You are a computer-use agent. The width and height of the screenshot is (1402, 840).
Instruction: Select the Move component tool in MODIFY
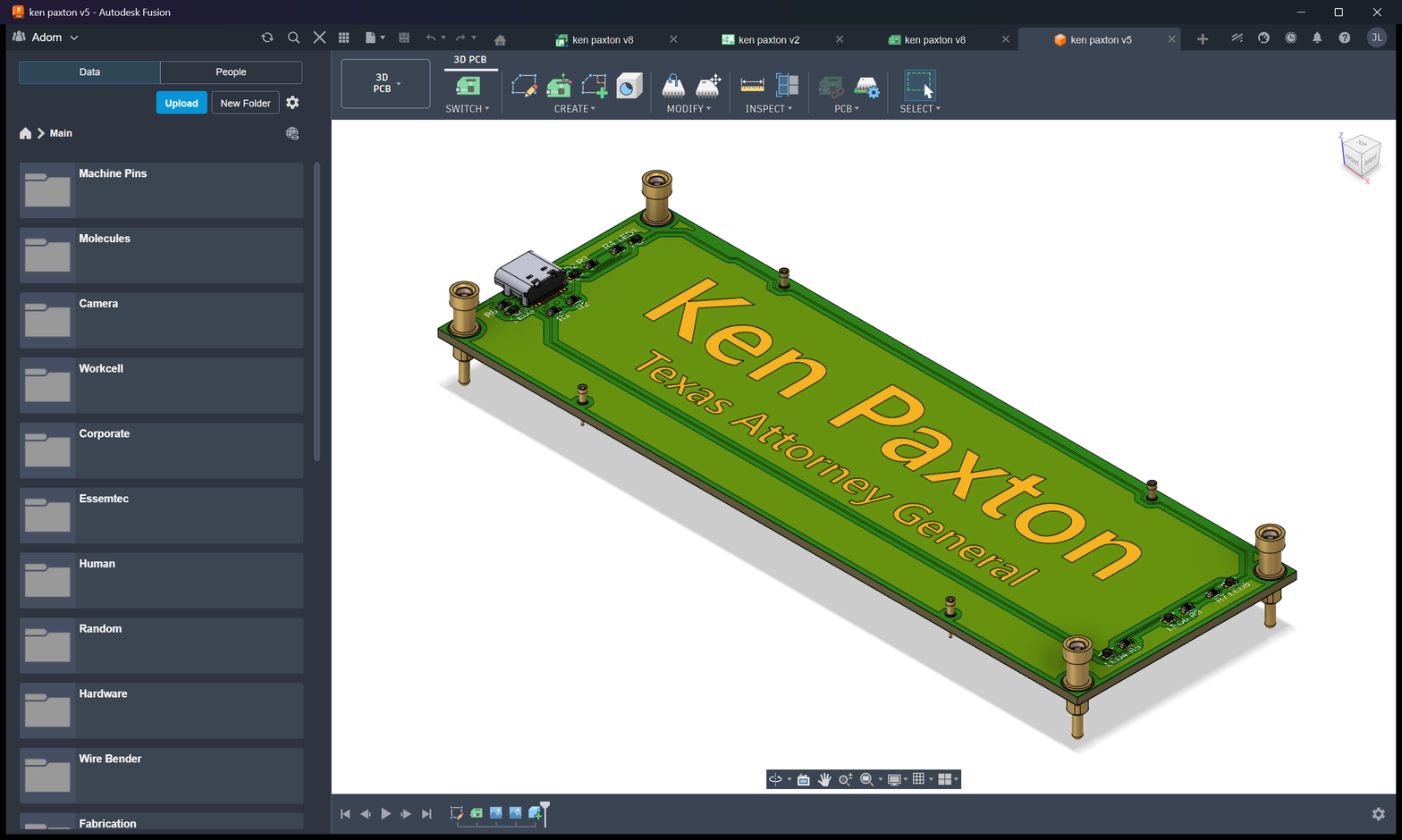[708, 86]
